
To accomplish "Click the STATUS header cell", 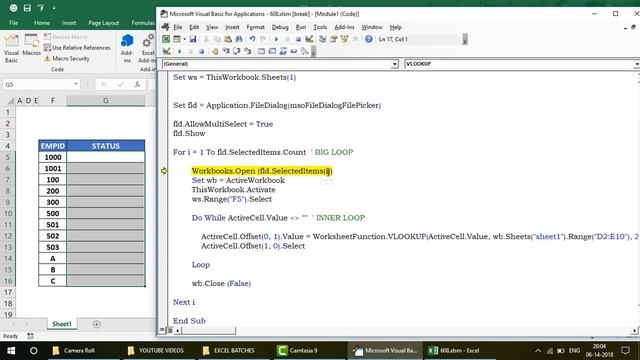I will [x=106, y=146].
